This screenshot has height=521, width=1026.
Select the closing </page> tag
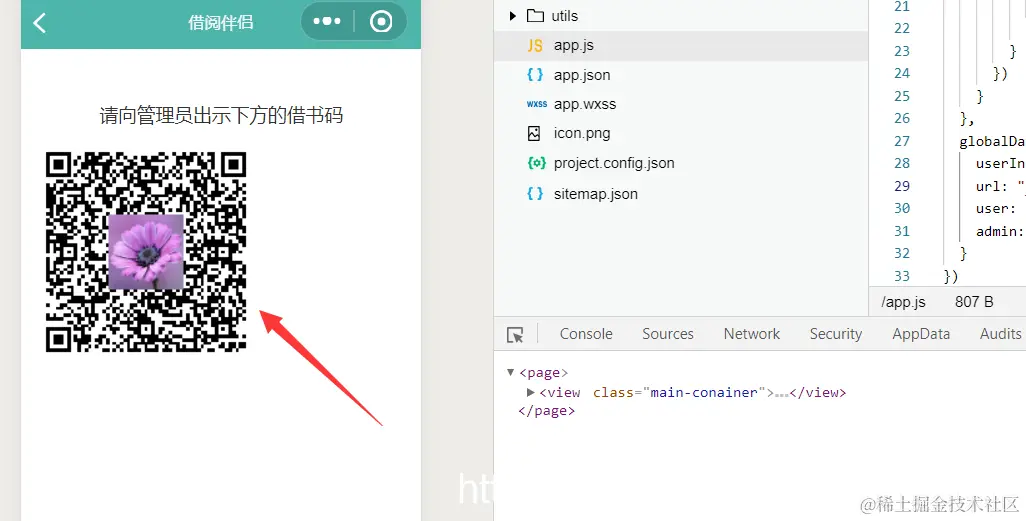click(x=546, y=411)
